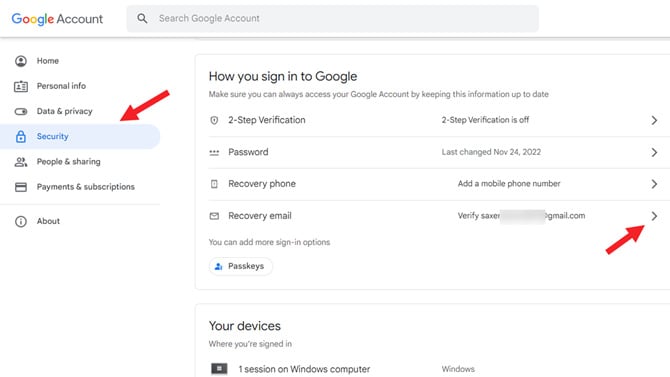Click the Recovery phone icon
Image resolution: width=670 pixels, height=377 pixels.
215,184
